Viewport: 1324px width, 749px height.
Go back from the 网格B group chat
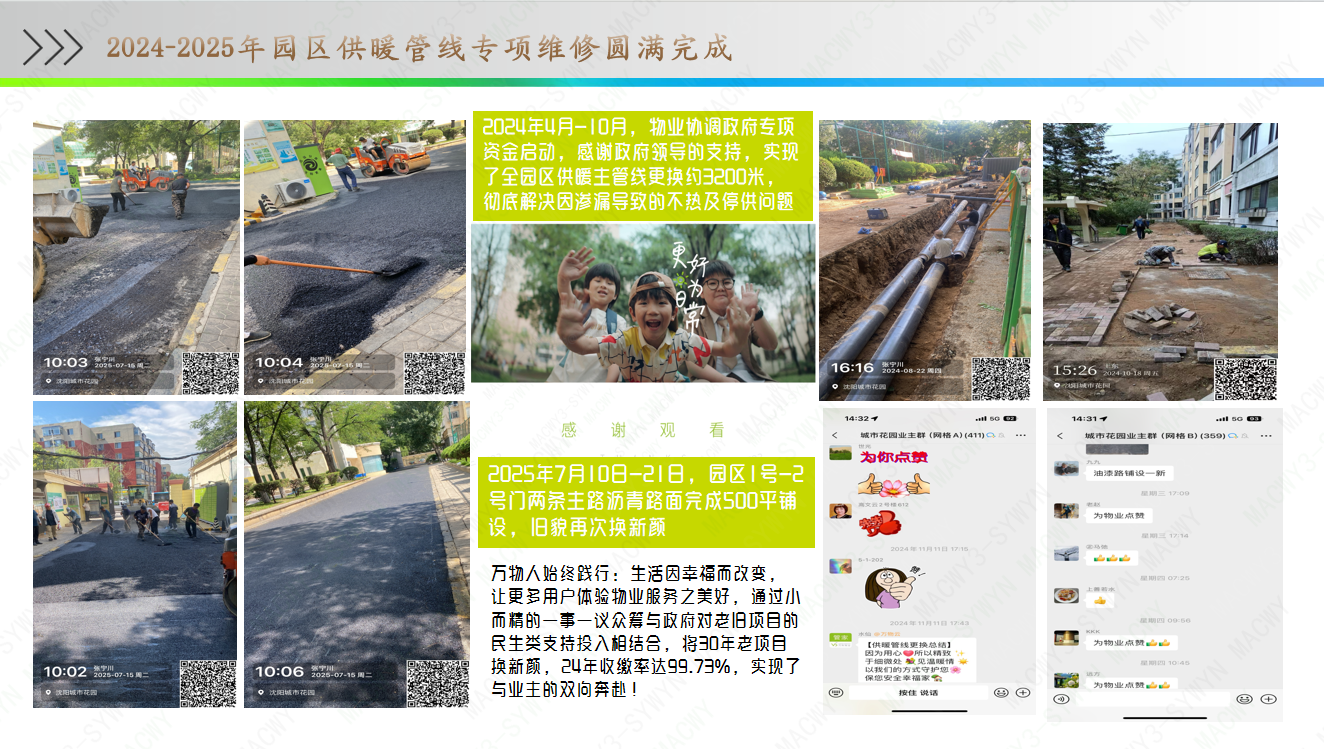[x=1060, y=436]
